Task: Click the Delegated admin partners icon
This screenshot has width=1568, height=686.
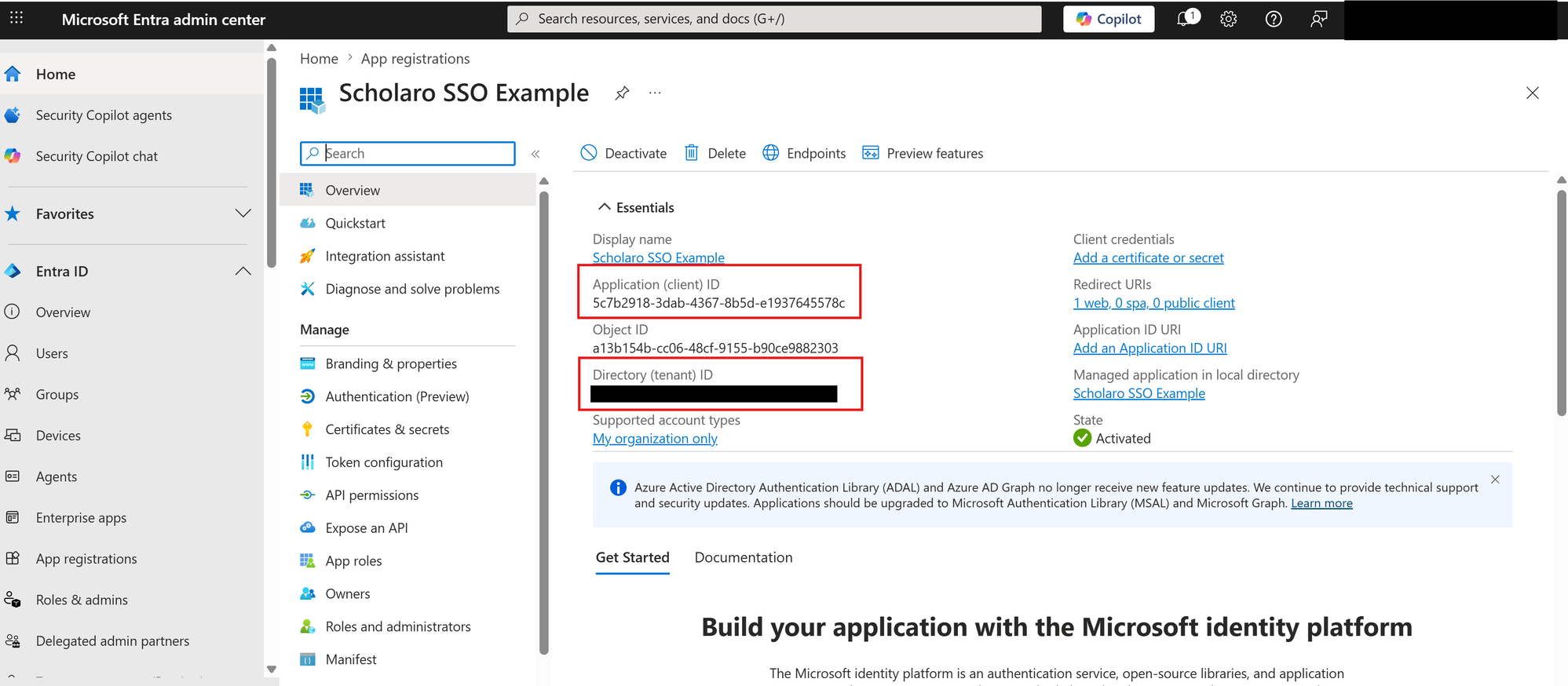Action: coord(13,640)
